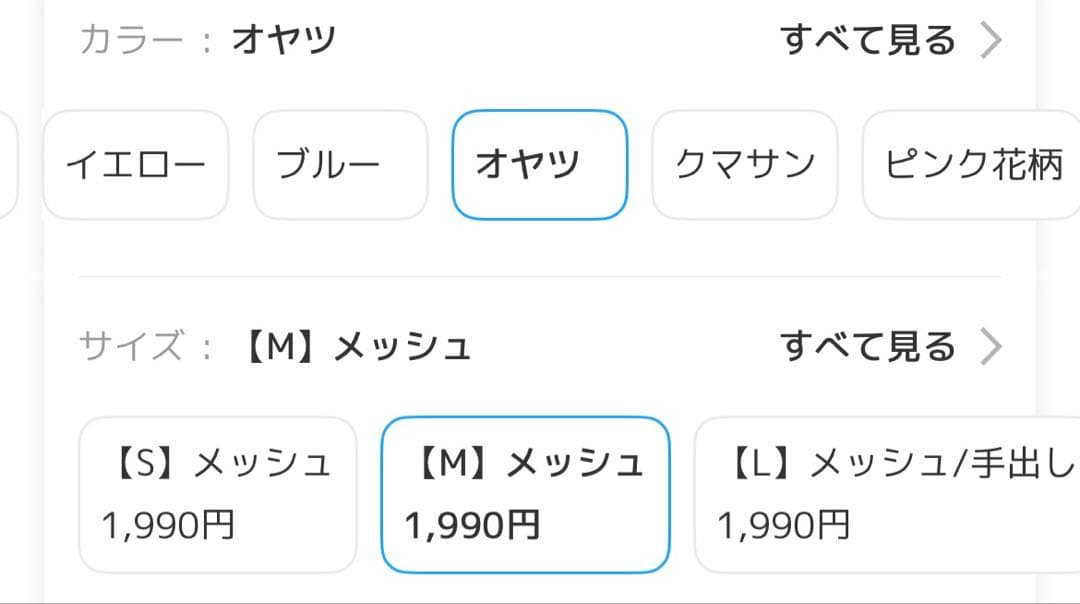Open the color list chevron arrow
Viewport: 1080px width, 604px height.
pos(990,41)
